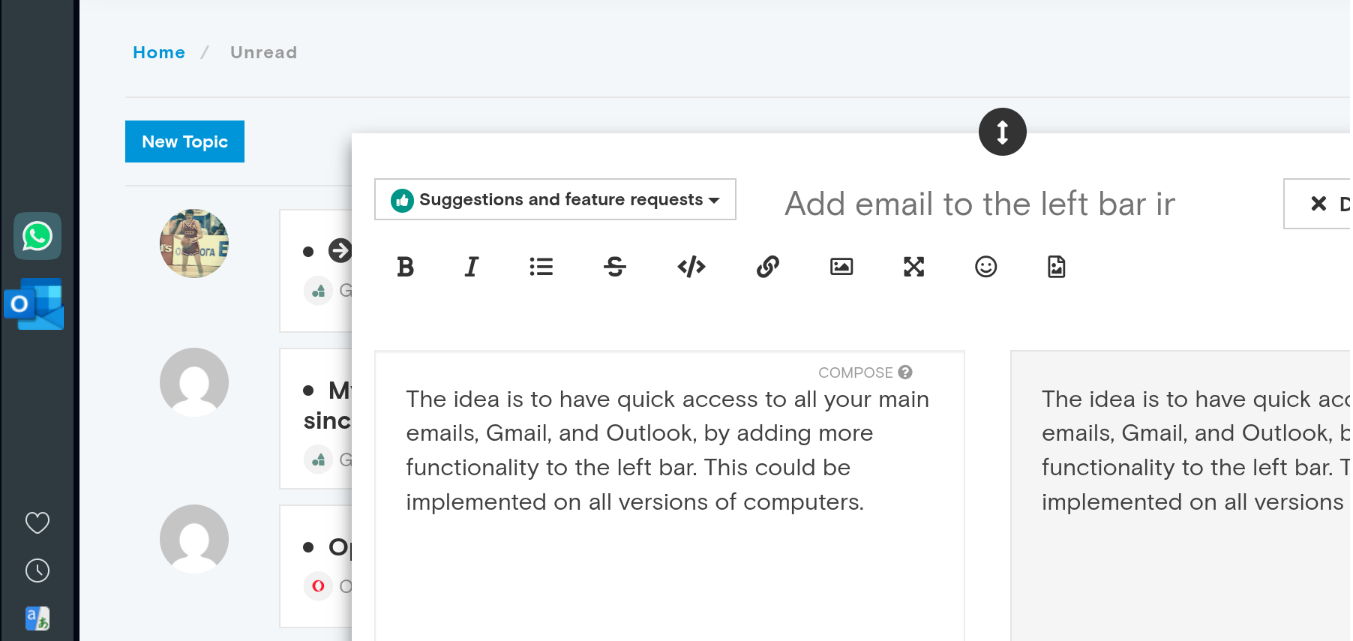
Task: Toggle zen fullscreen mode icon
Action: [914, 267]
